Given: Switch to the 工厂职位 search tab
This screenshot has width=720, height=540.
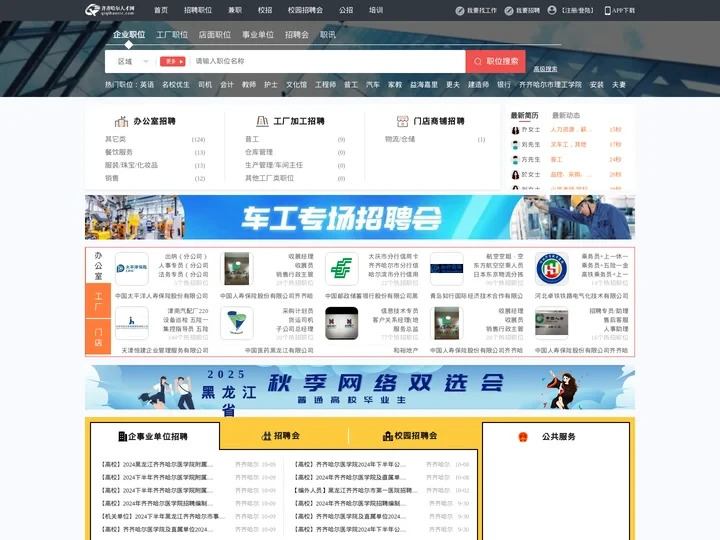Looking at the screenshot, I should coord(172,35).
